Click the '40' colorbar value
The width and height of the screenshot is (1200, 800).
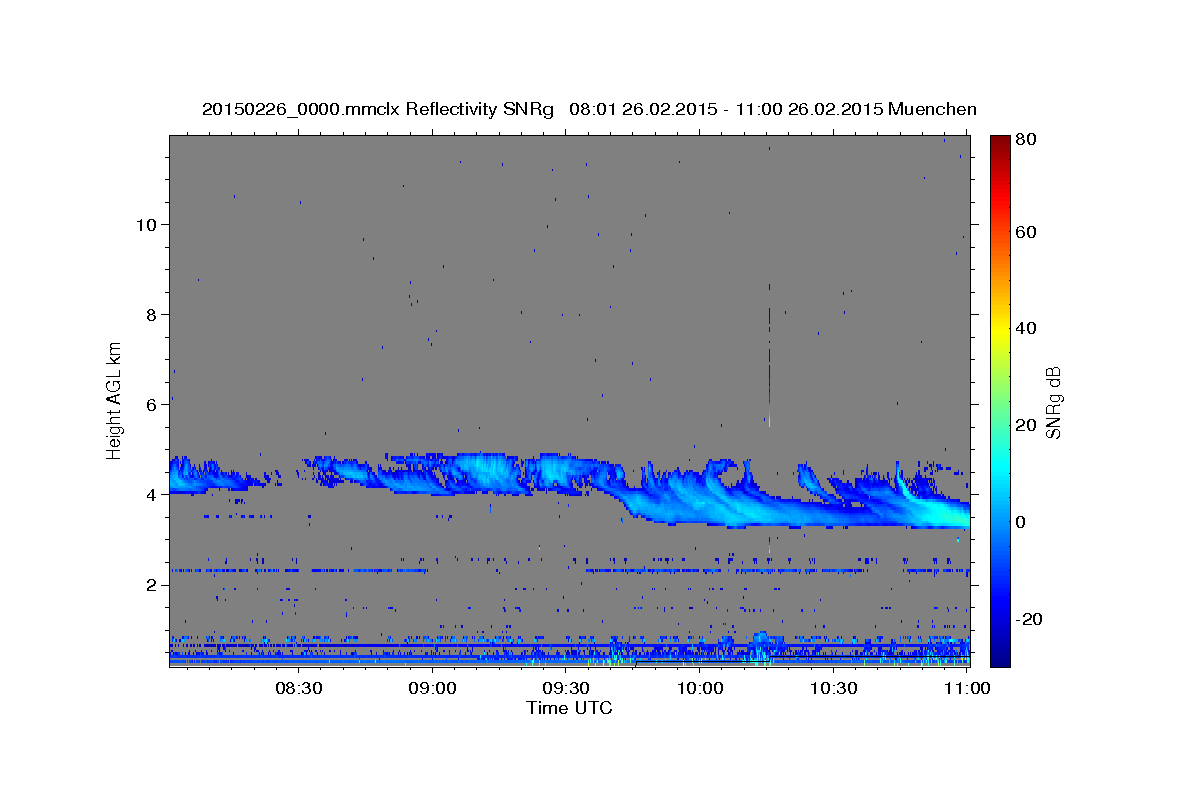[1028, 328]
